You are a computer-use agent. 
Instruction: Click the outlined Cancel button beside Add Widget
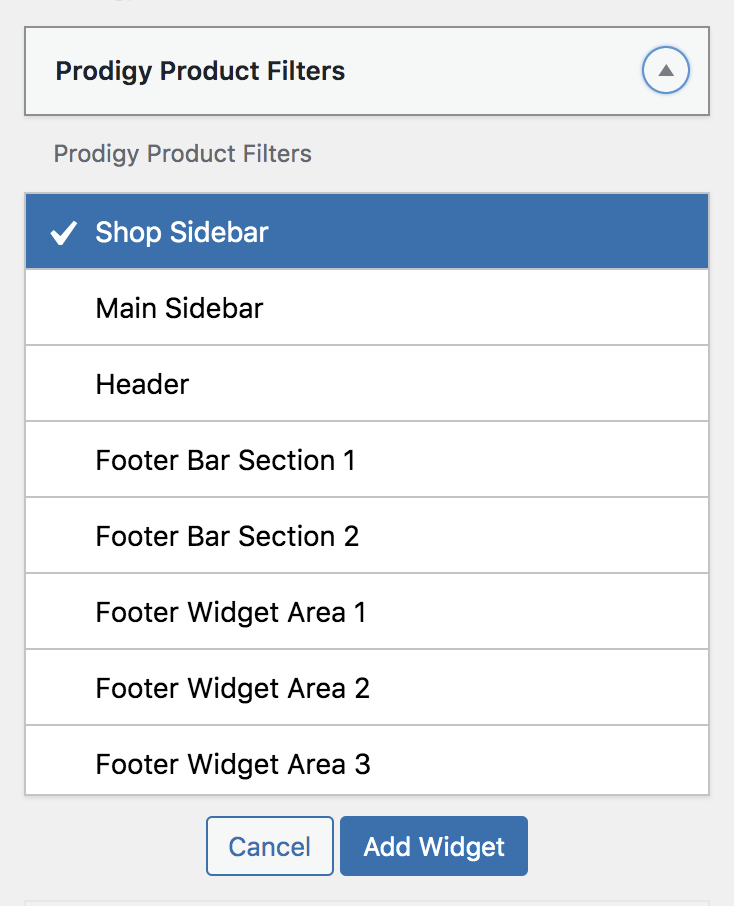click(x=270, y=846)
